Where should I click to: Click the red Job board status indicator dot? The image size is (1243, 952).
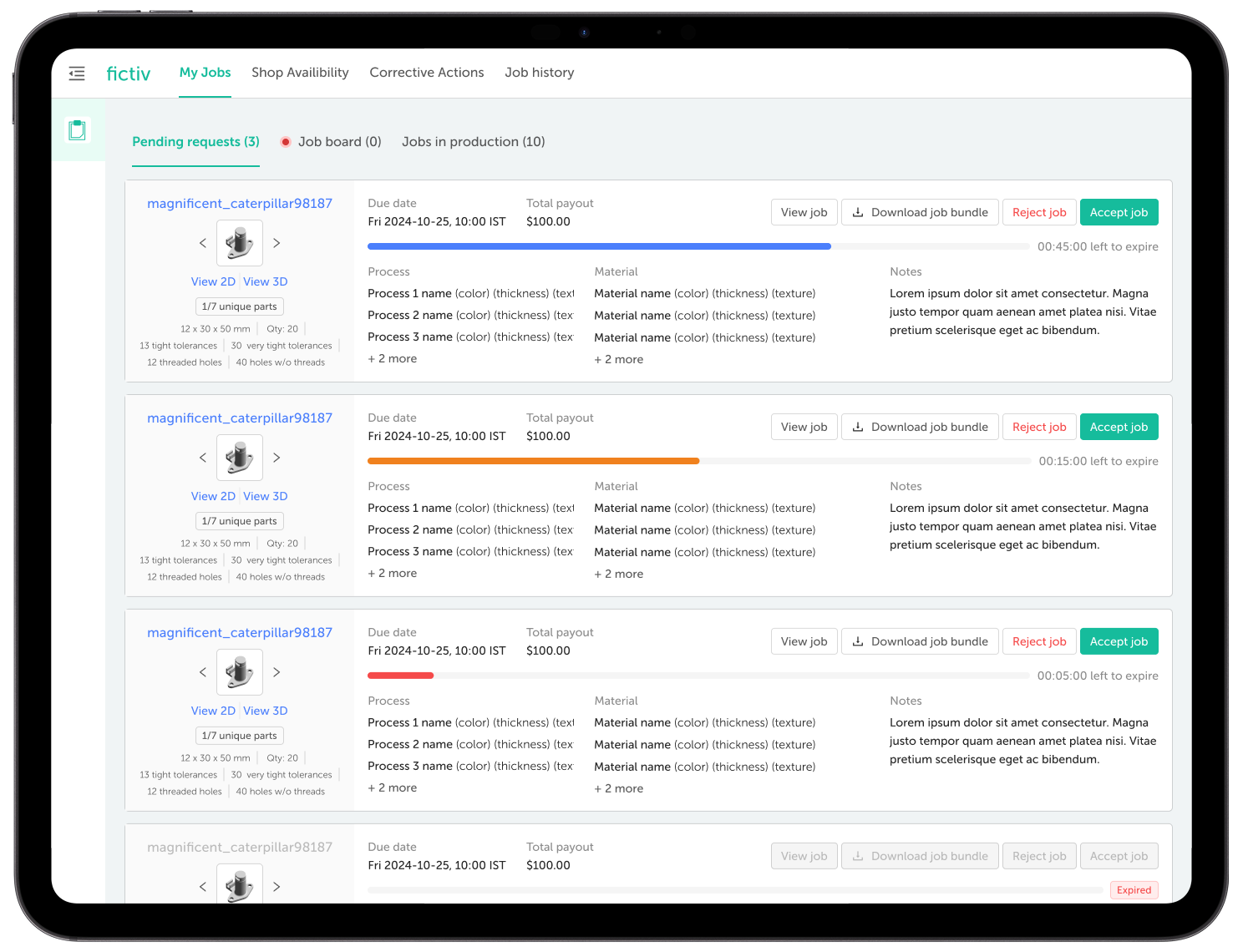click(286, 142)
